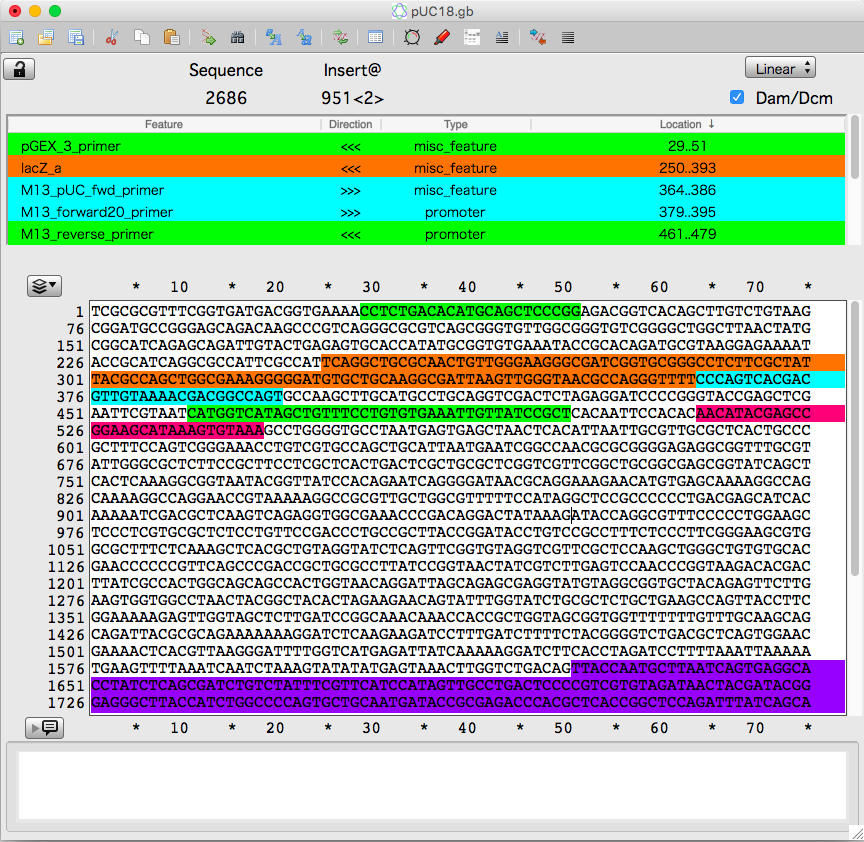This screenshot has height=842, width=864.
Task: Click the horizontal lines list icon
Action: [x=568, y=37]
